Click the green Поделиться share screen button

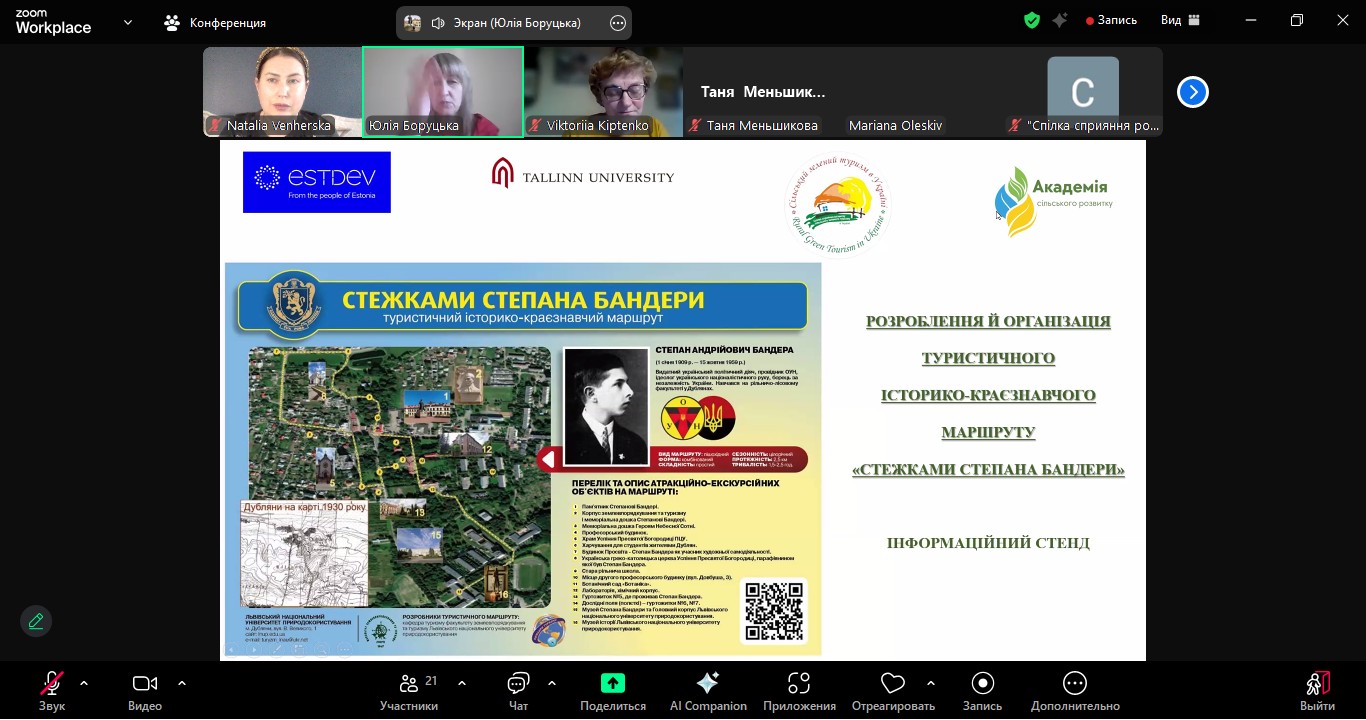point(612,690)
